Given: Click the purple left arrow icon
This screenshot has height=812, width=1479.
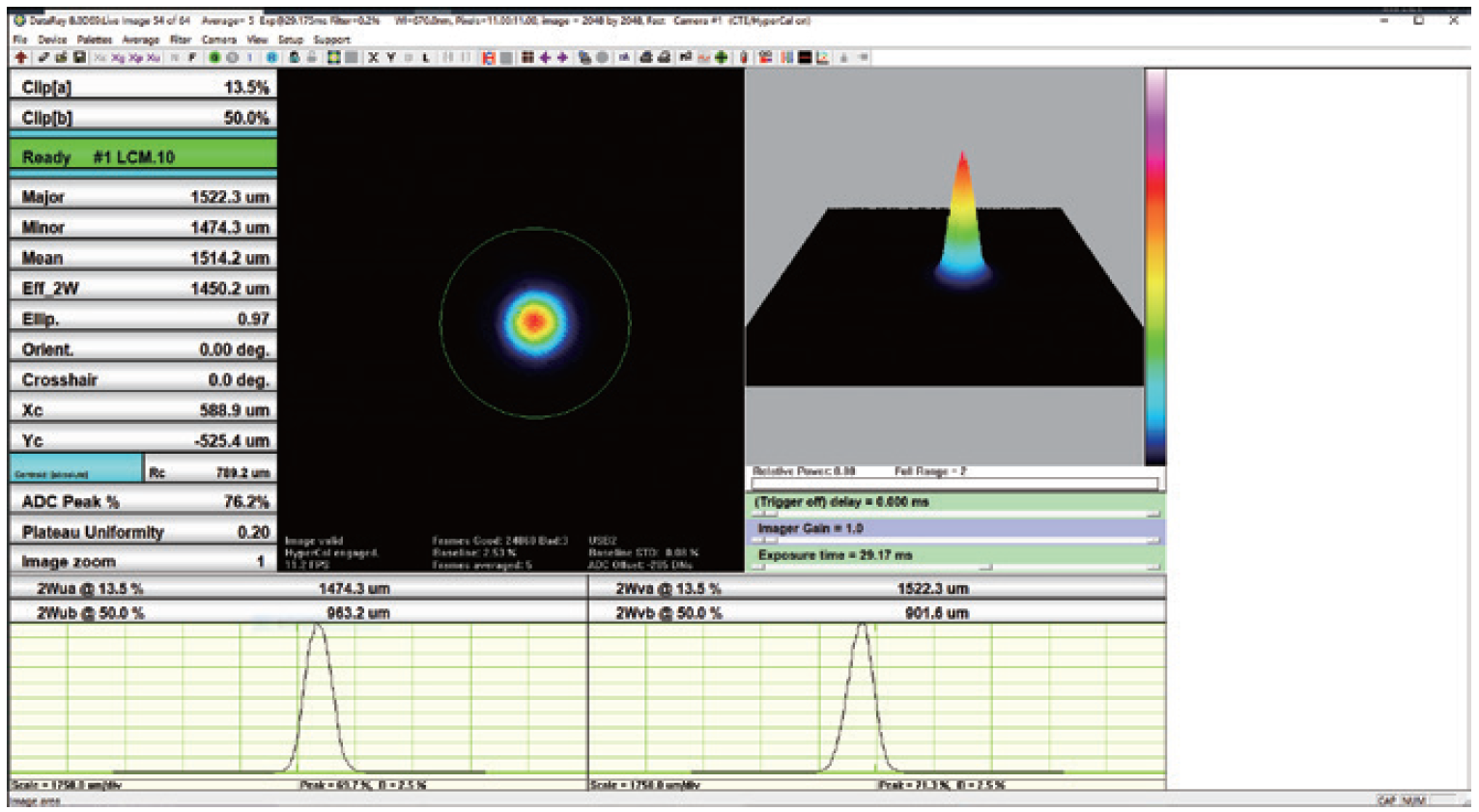Looking at the screenshot, I should 545,58.
